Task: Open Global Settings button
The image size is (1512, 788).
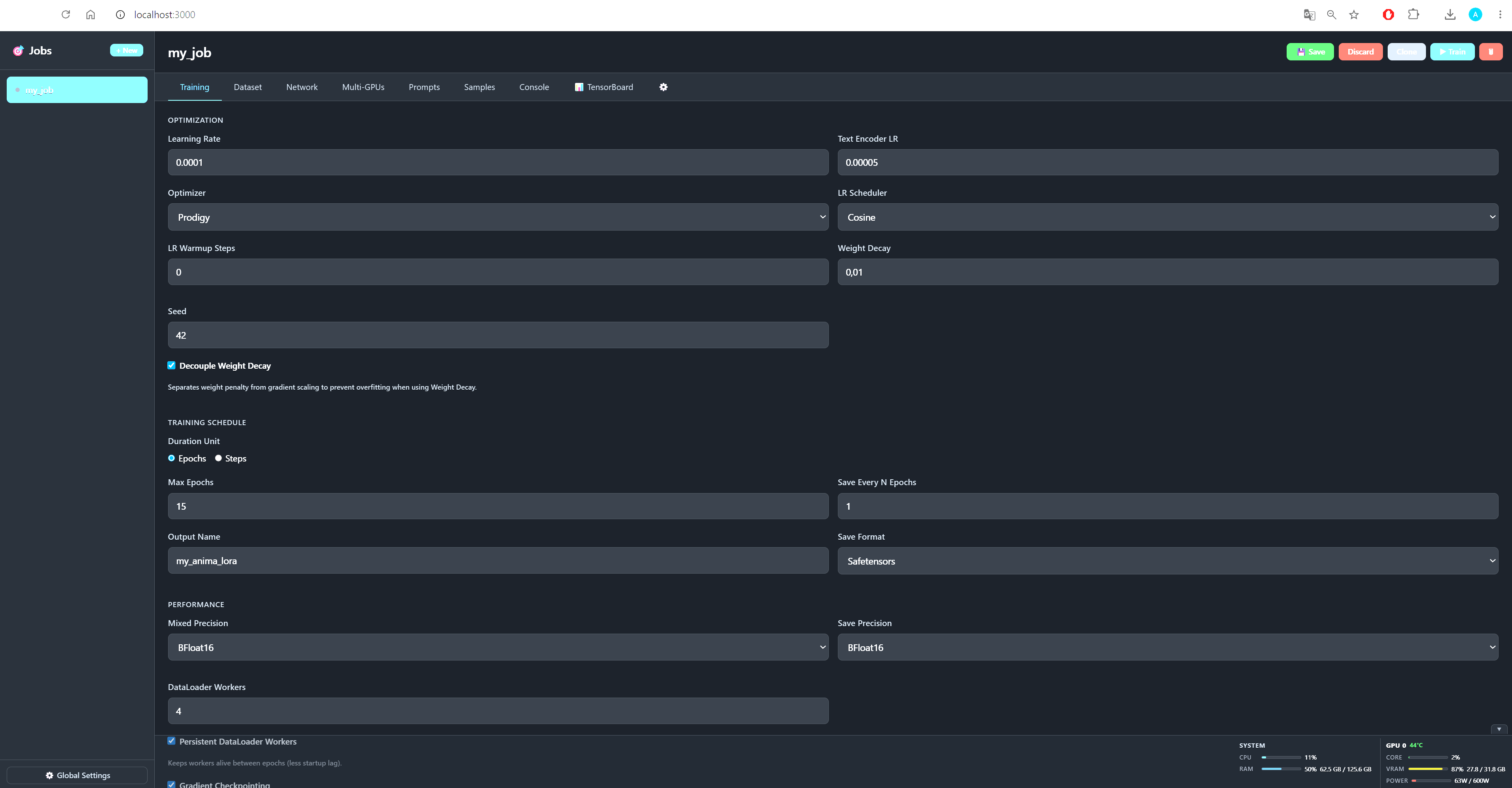Action: pos(77,775)
